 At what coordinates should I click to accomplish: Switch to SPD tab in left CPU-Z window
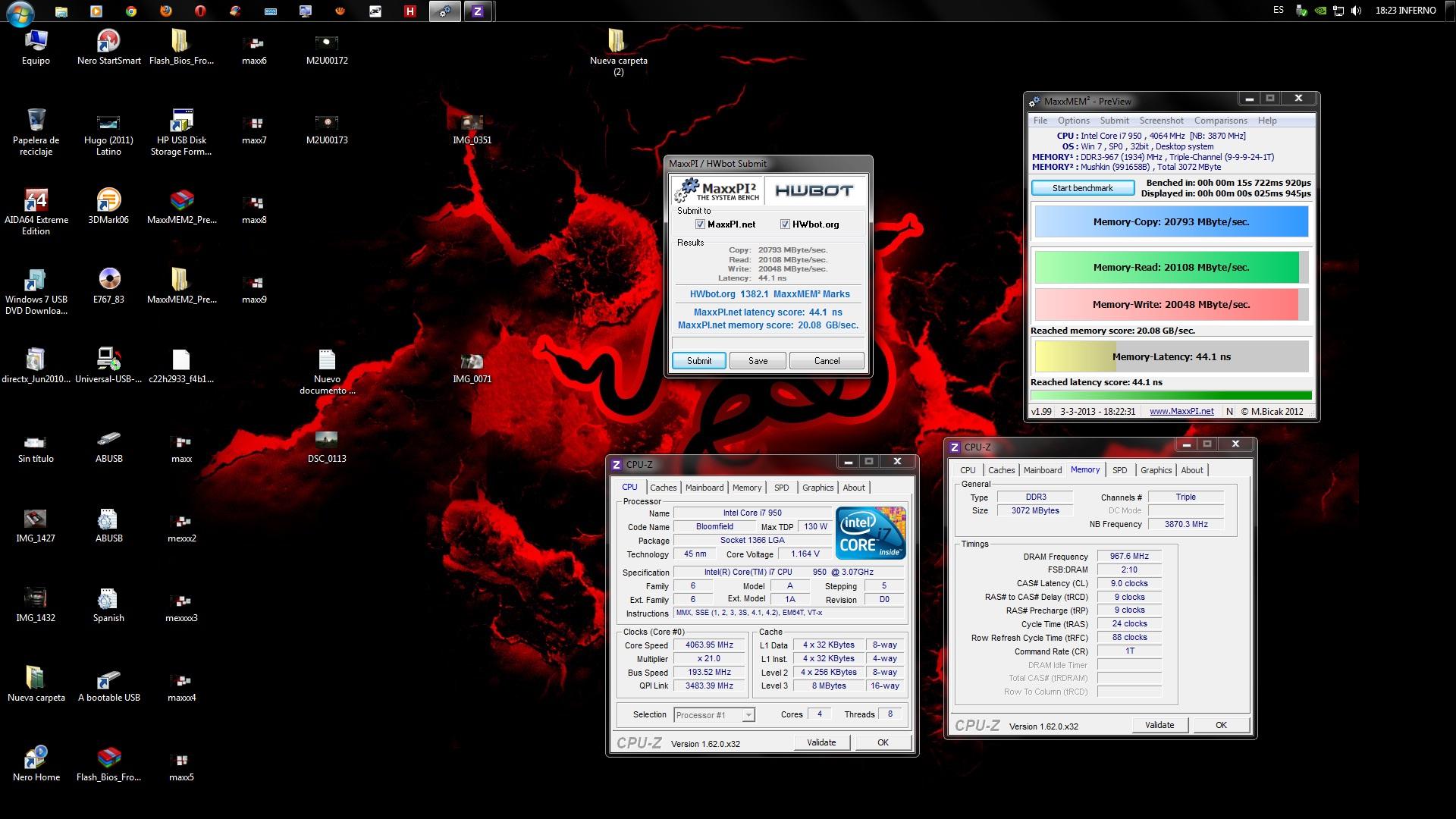[x=781, y=488]
